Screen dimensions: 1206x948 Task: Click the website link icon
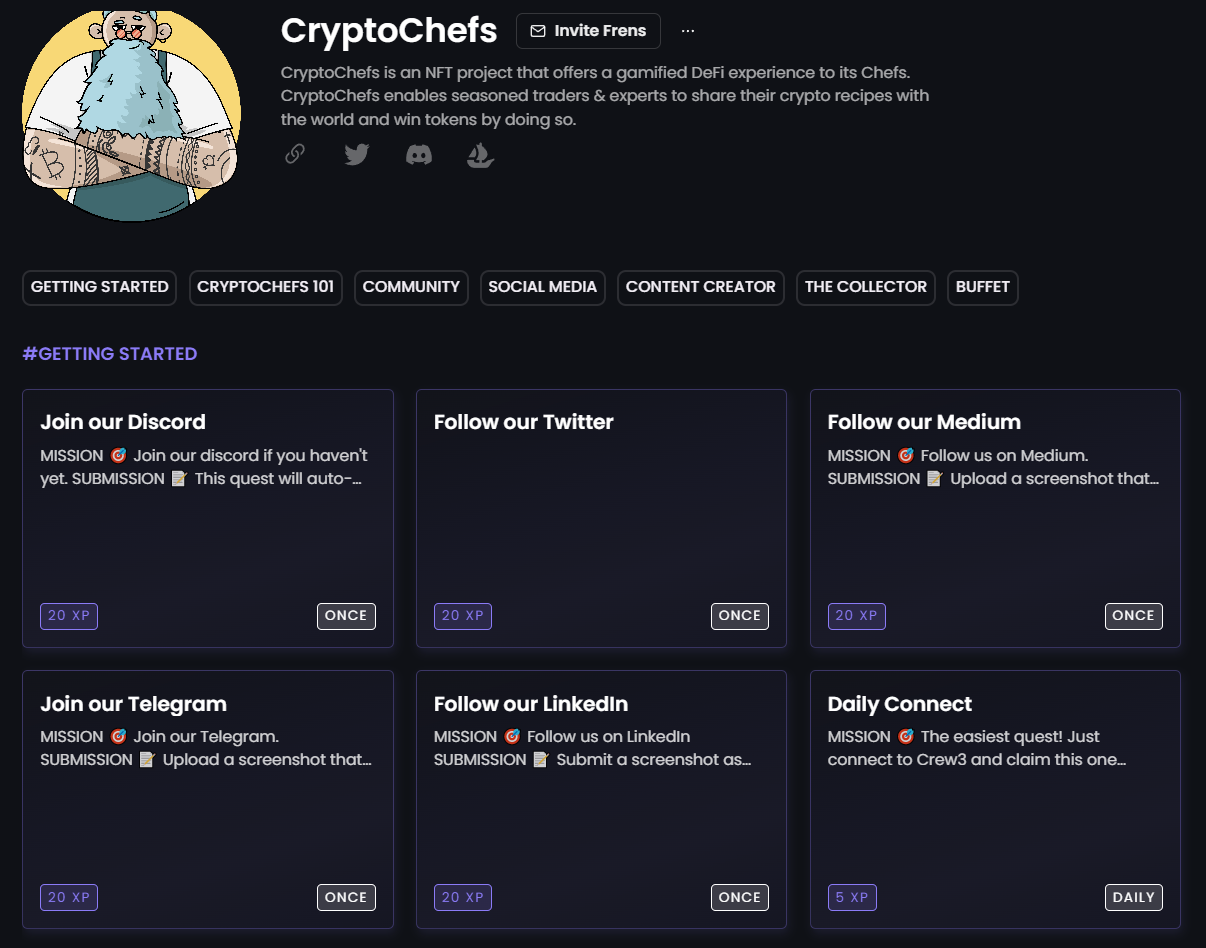coord(295,154)
